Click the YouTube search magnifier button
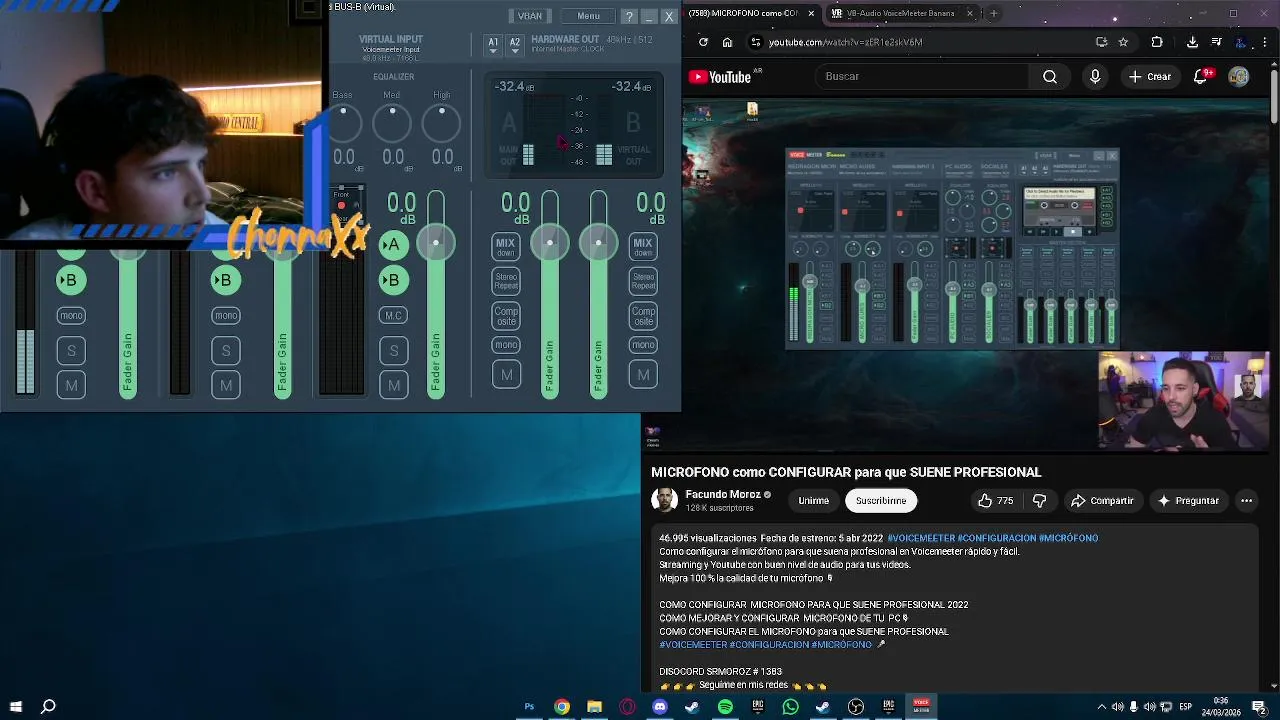 1049,76
